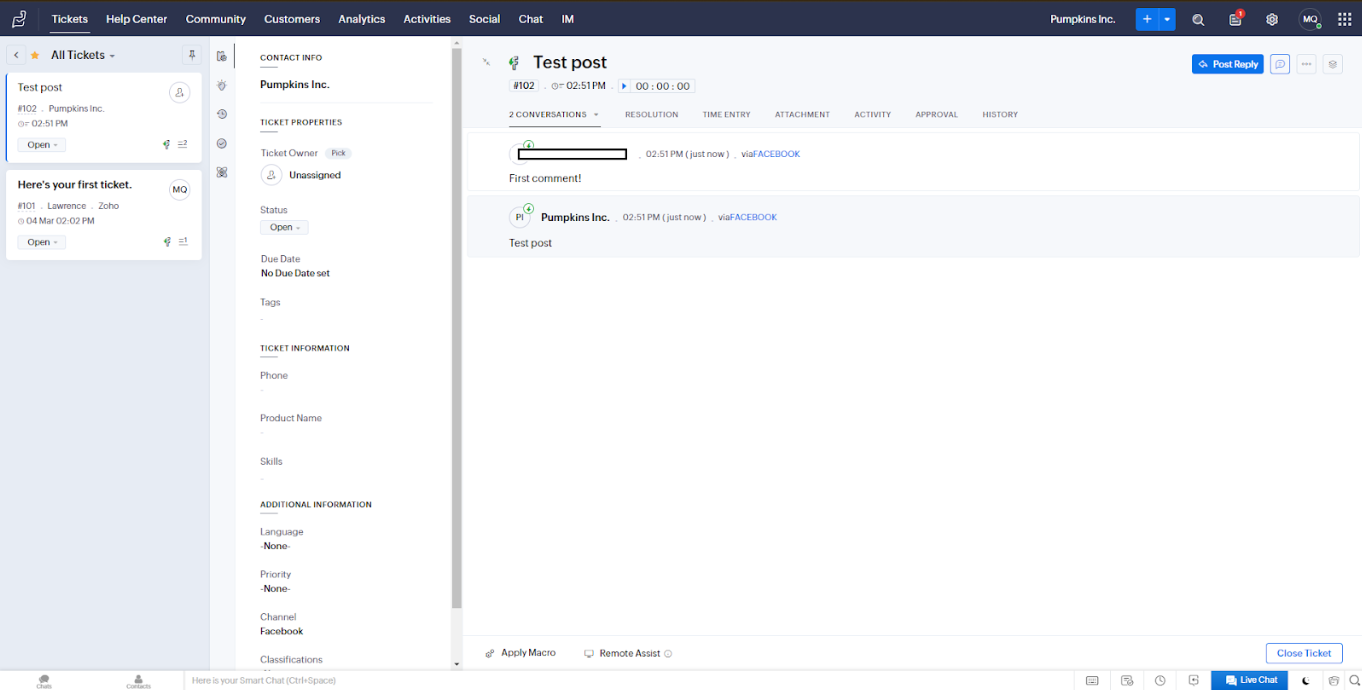Open the notifications icon with red badge
This screenshot has height=690, width=1362.
[x=1236, y=19]
